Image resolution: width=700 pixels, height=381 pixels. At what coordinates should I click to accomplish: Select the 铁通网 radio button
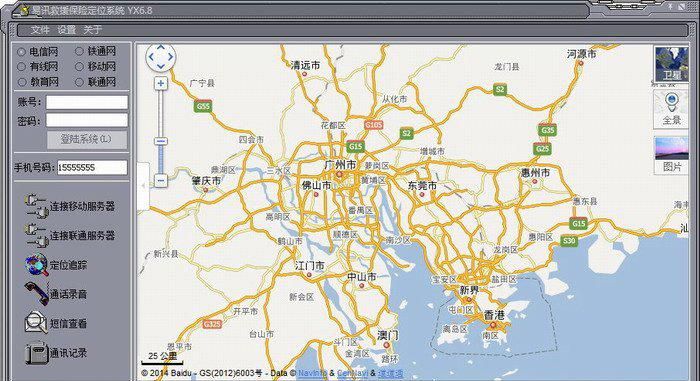tap(79, 51)
